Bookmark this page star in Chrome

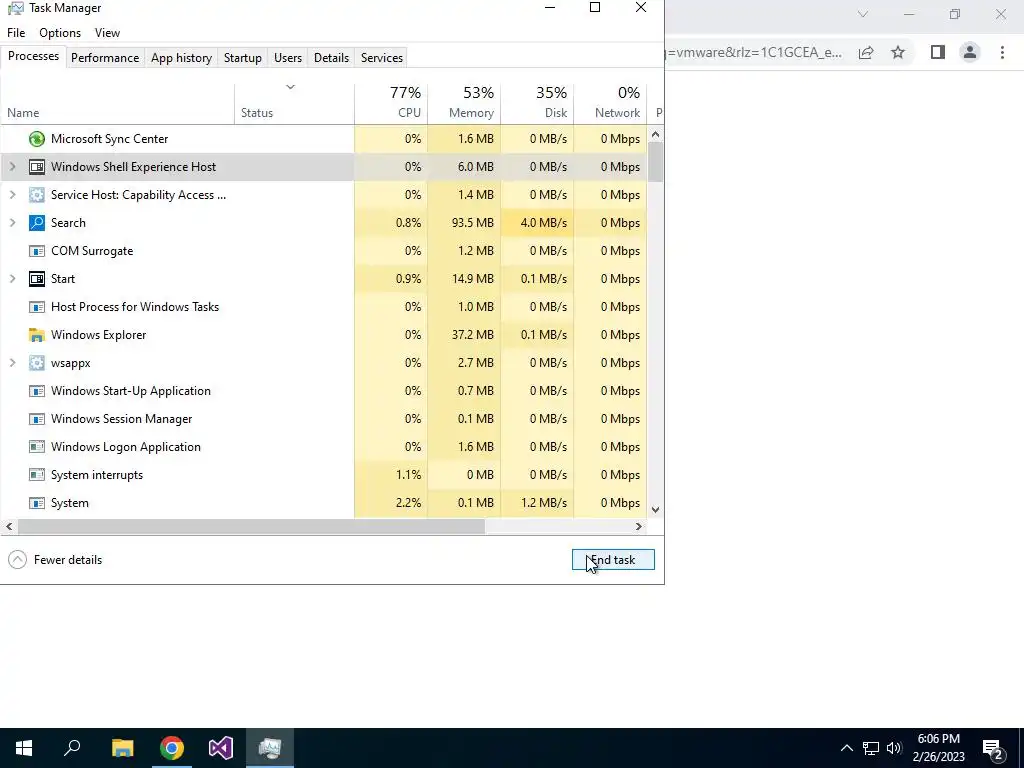[898, 52]
